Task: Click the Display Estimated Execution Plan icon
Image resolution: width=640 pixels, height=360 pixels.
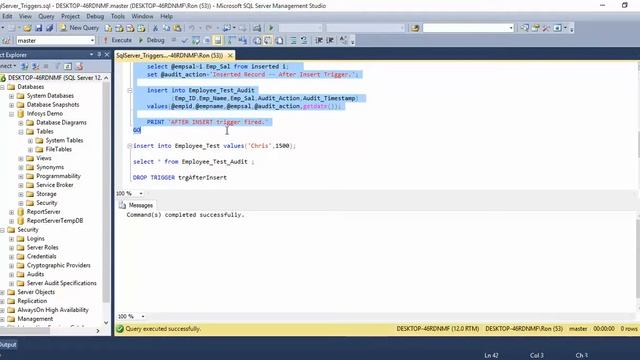Action: 196,40
